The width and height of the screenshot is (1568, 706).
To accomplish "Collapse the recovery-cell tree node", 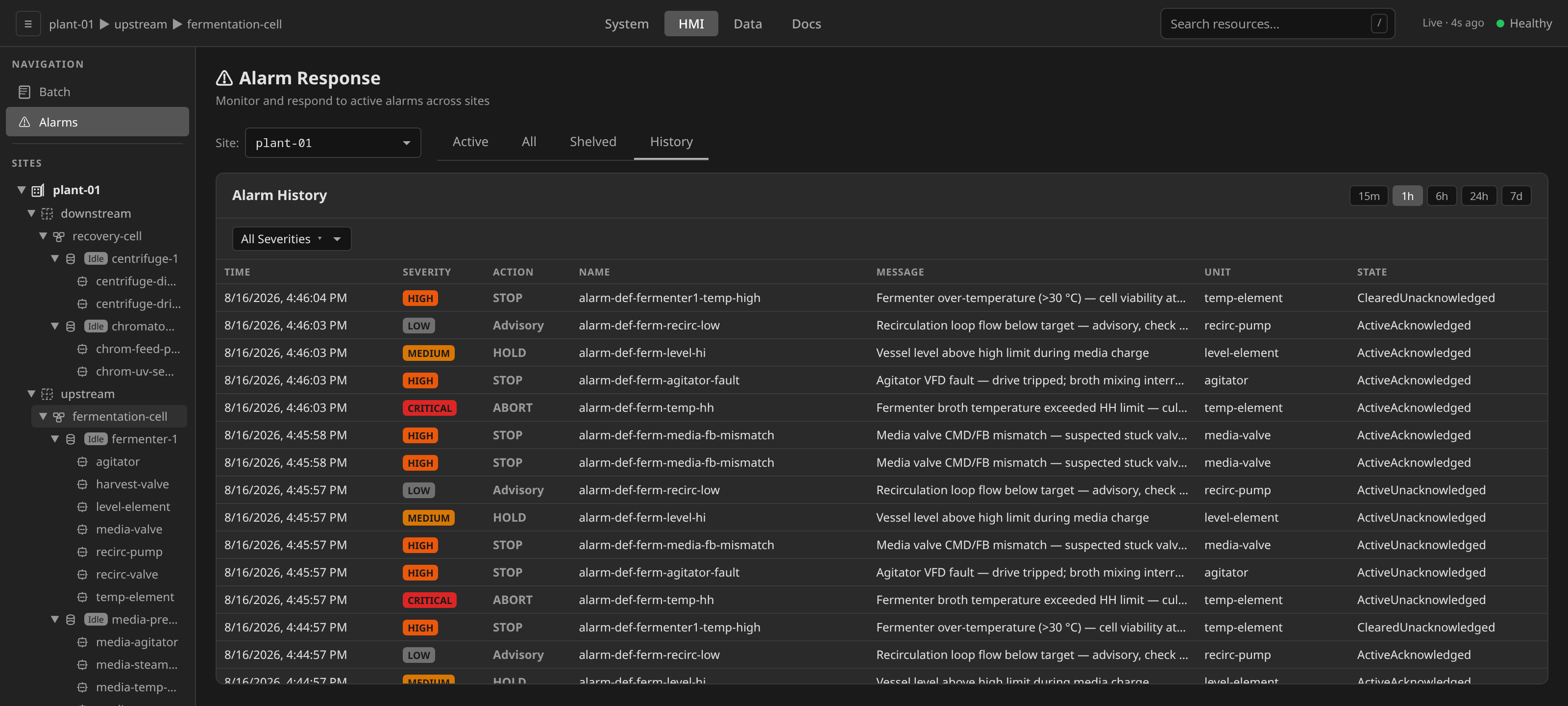I will pos(43,236).
